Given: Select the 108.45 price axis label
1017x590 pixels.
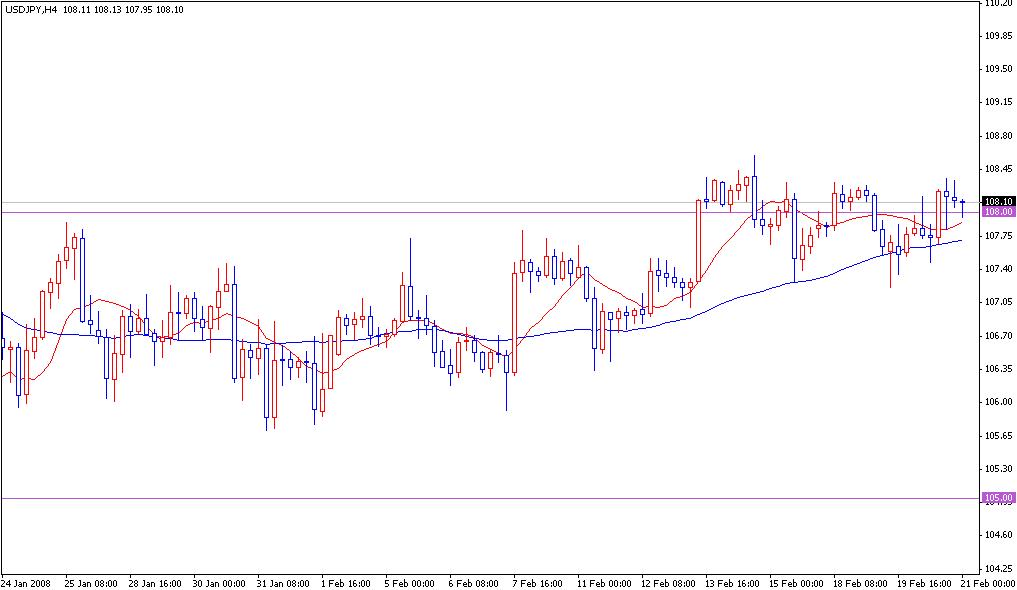Looking at the screenshot, I should (x=999, y=169).
